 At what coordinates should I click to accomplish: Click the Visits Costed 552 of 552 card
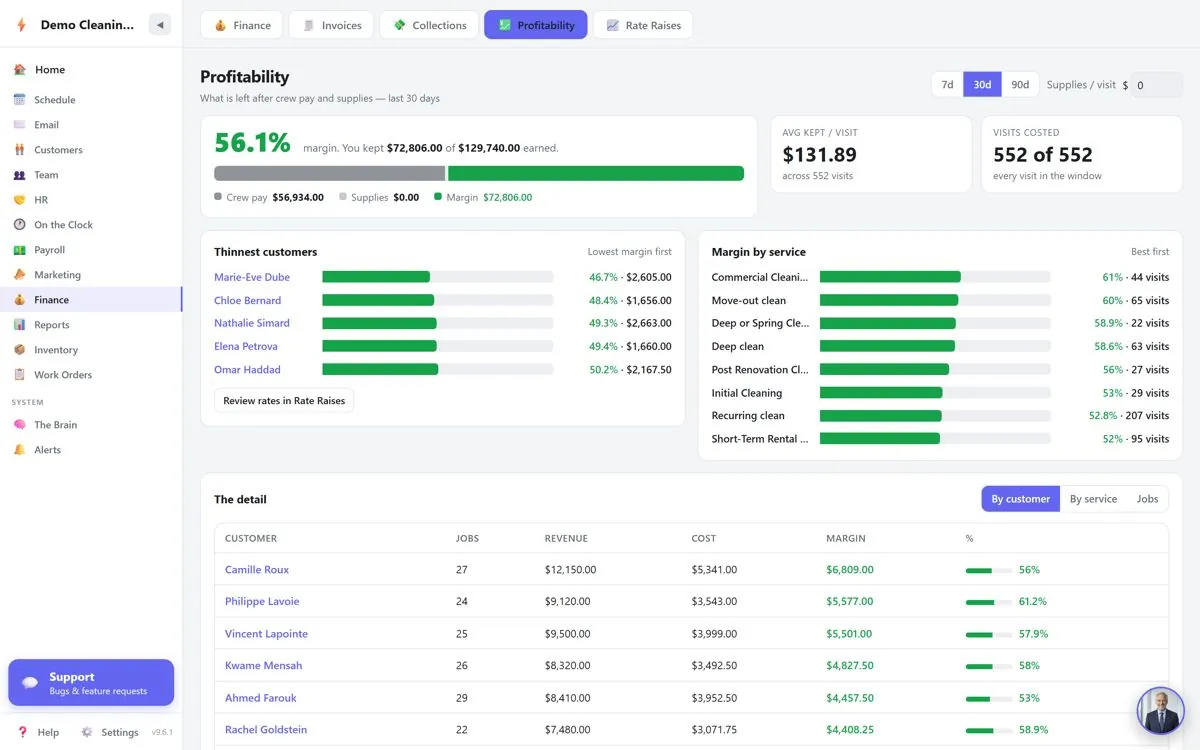(x=1082, y=154)
